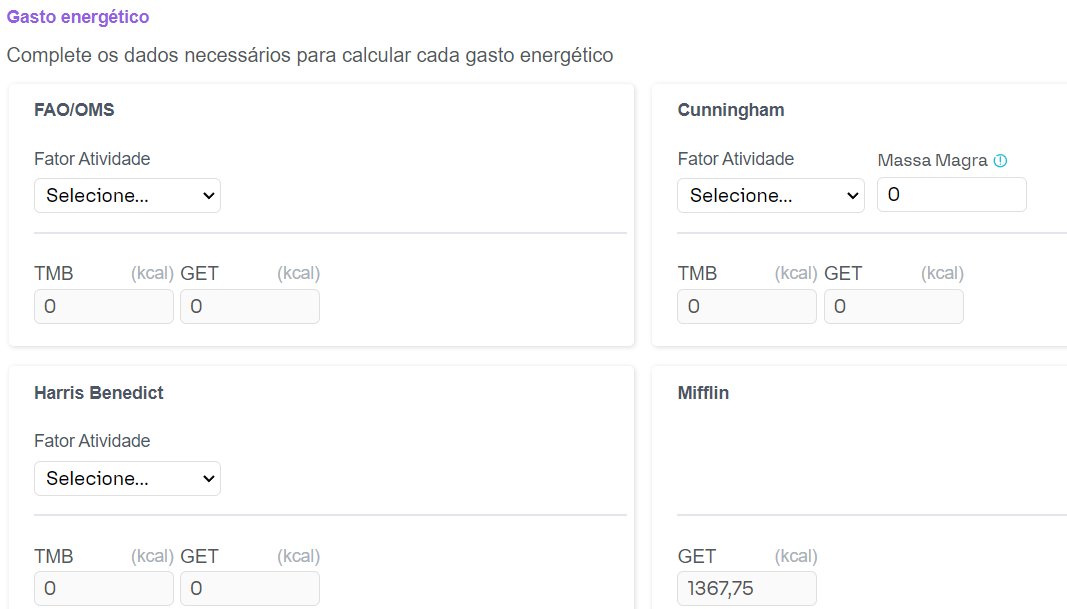Screen dimensions: 1067x609
Task: Select the FAO/OMS TMB field
Action: (104, 307)
